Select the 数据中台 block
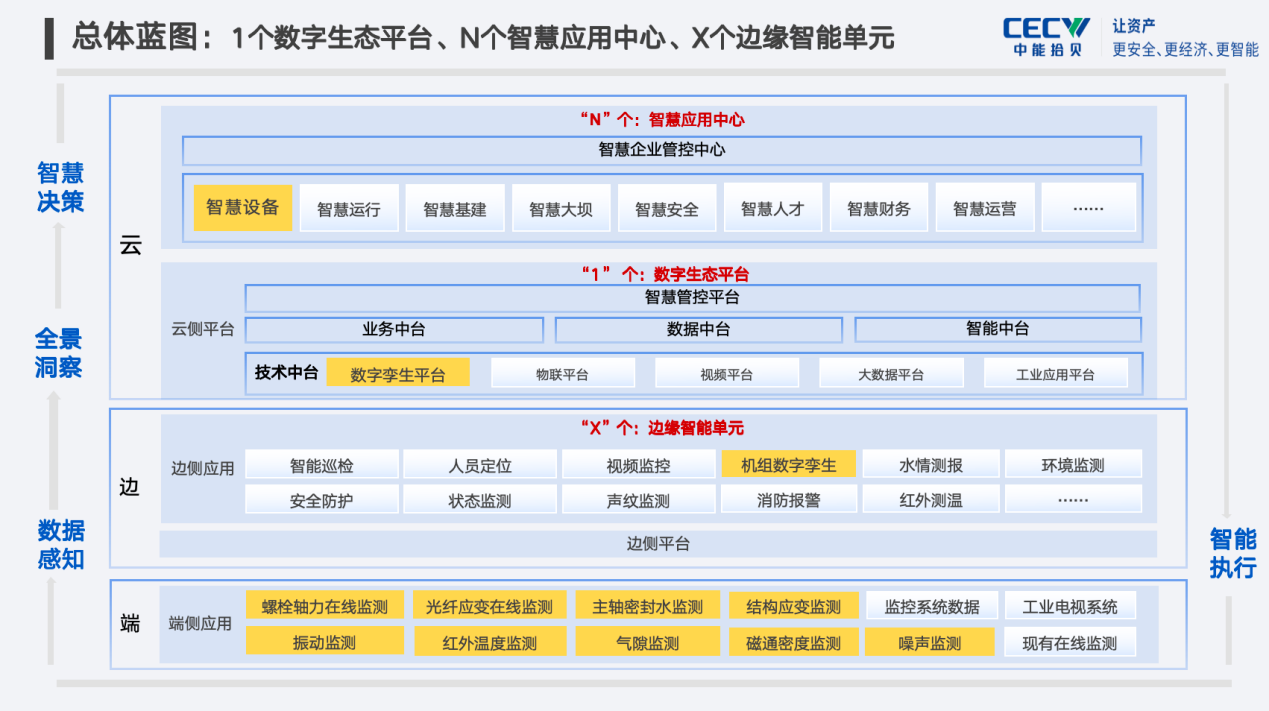The height and width of the screenshot is (711, 1269). 698,330
